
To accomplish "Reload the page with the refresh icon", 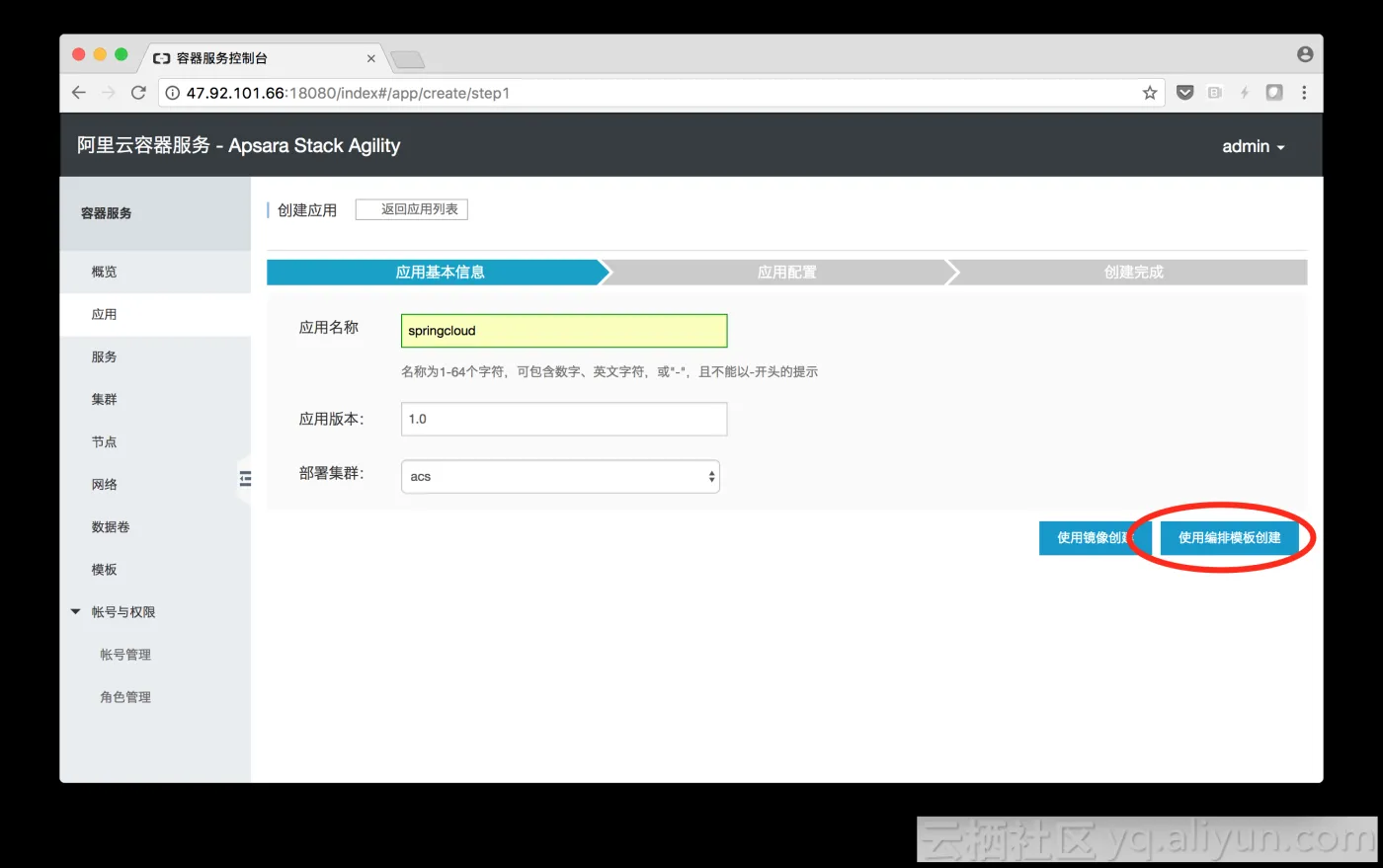I will [x=138, y=93].
